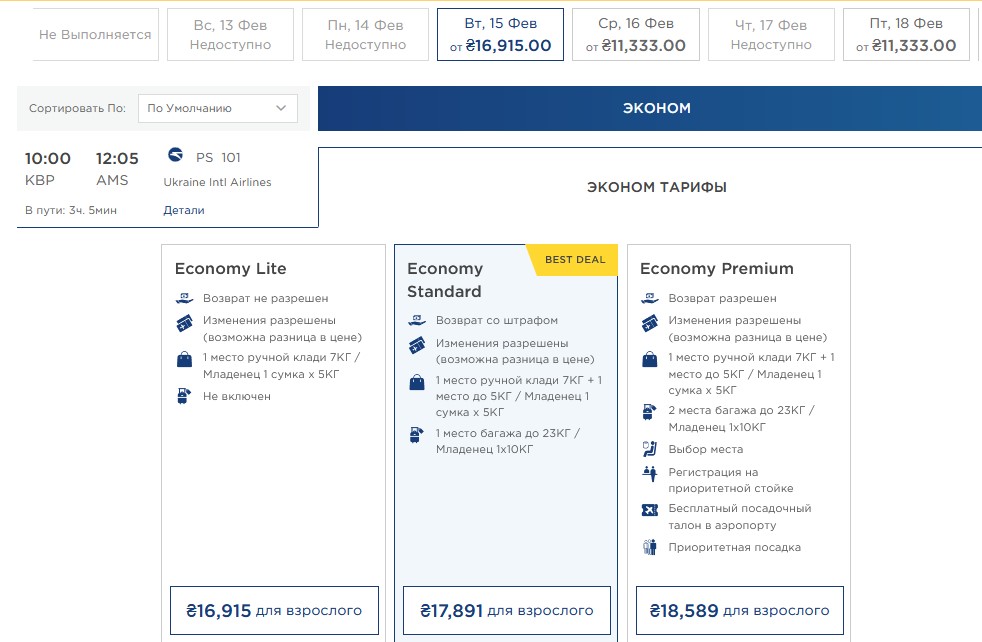Click priority check-in desk icon in Premium
This screenshot has height=642, width=982.
(649, 473)
